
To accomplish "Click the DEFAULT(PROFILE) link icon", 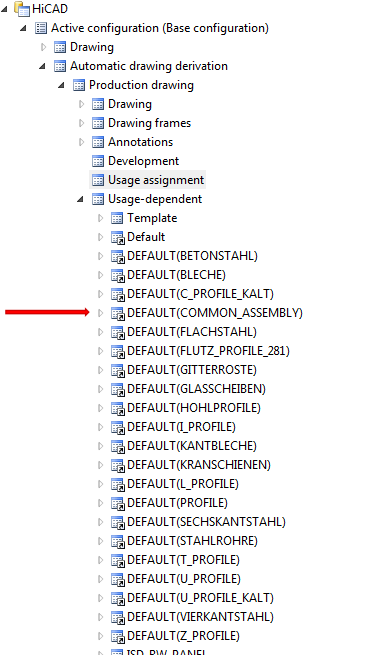I will pos(118,504).
